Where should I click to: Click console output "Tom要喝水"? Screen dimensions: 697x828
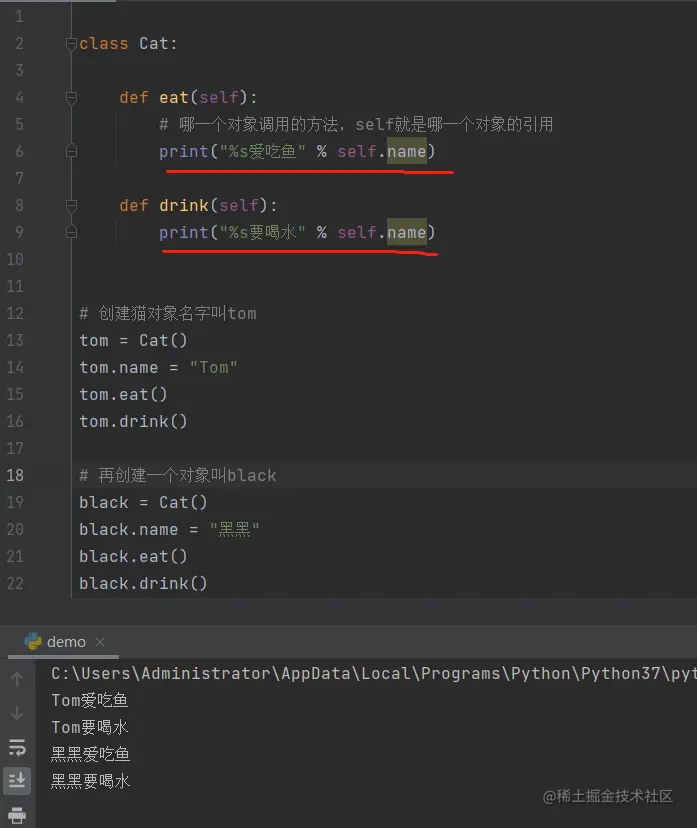click(x=90, y=728)
